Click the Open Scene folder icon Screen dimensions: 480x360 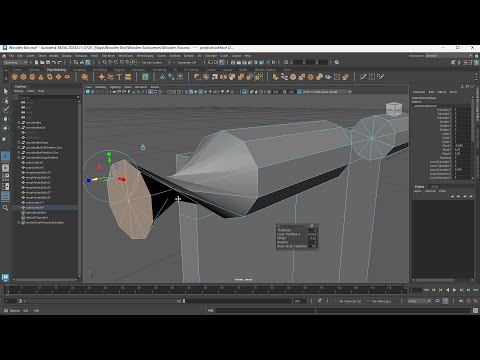click(42, 62)
